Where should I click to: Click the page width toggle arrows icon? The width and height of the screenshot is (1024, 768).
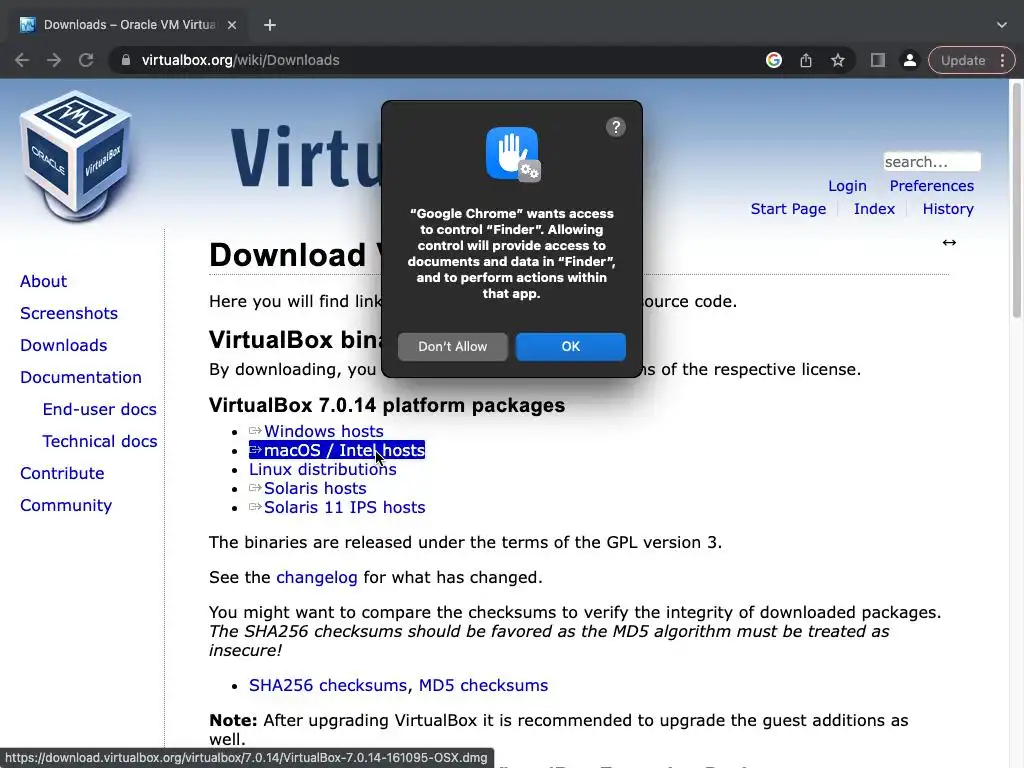tap(949, 242)
